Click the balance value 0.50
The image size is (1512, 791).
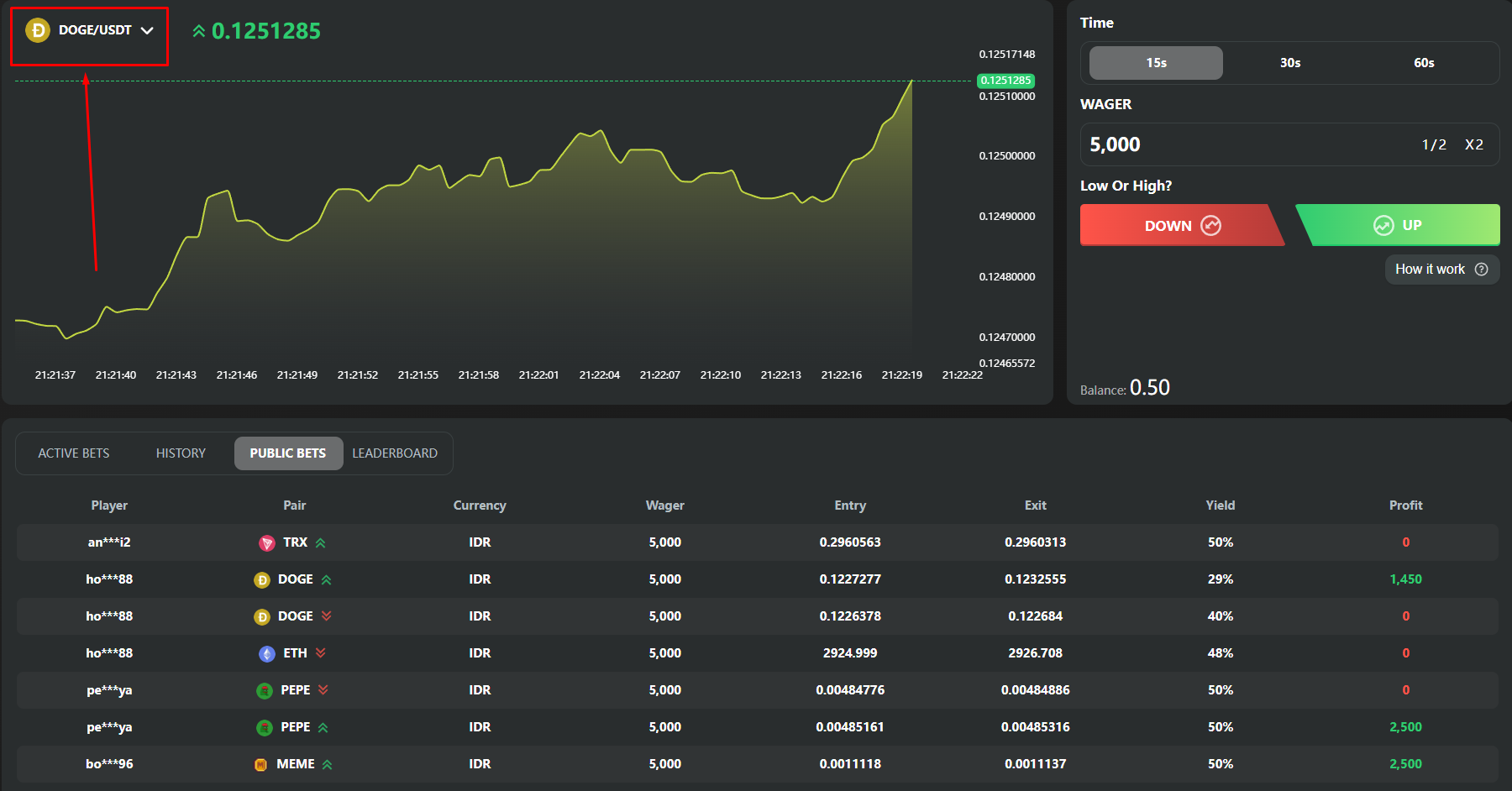(1150, 388)
